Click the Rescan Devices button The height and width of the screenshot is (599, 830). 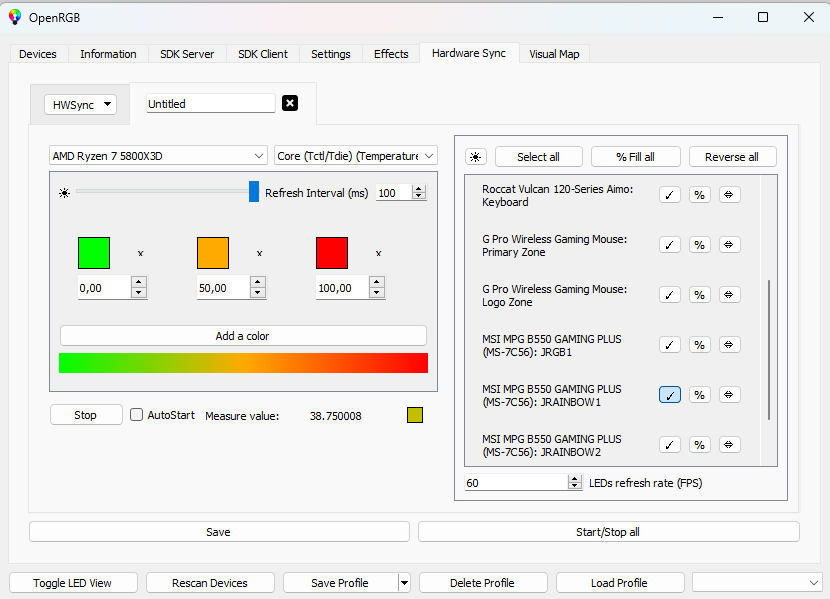pos(210,583)
